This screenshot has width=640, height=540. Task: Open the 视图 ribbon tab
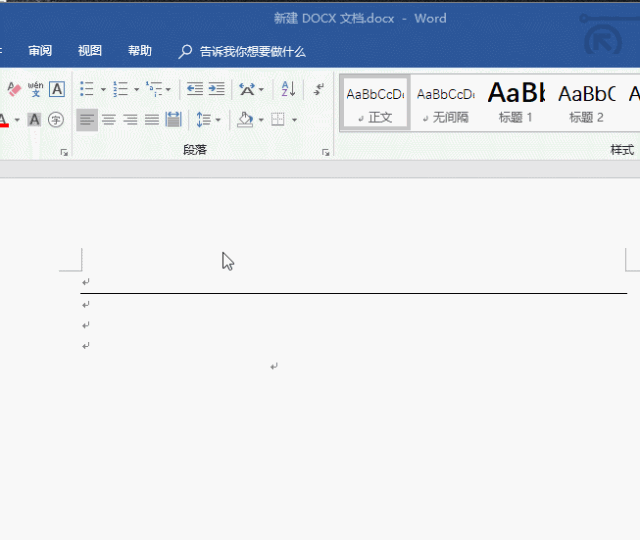tap(90, 51)
